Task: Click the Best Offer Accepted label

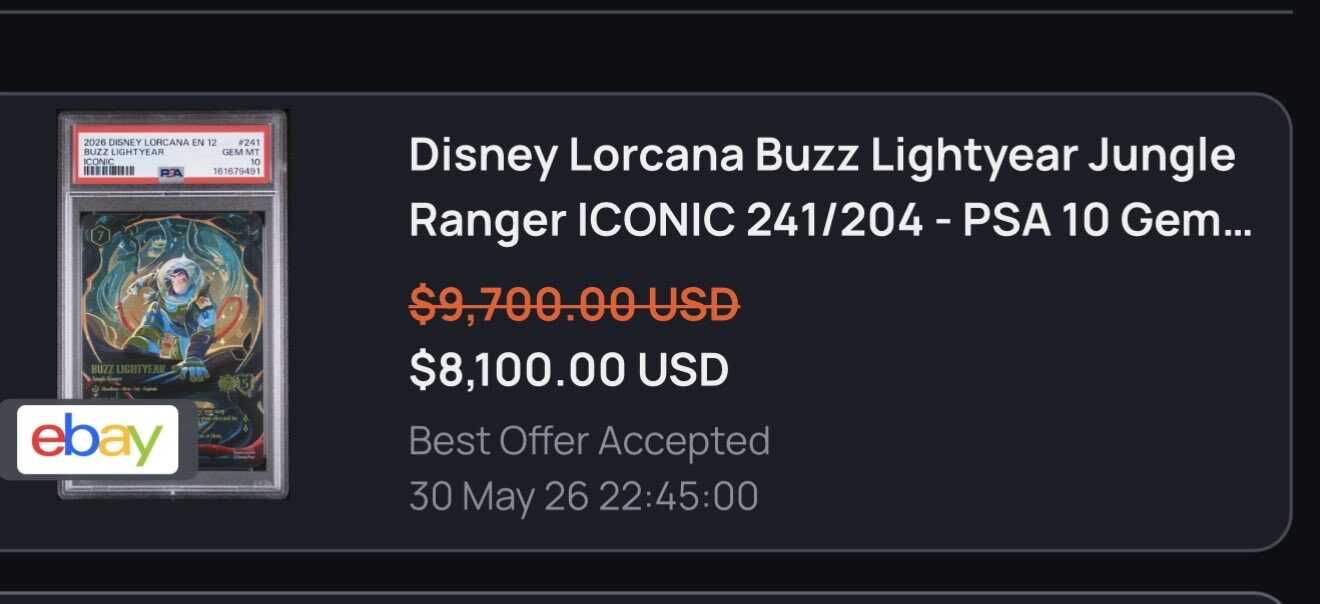Action: [589, 441]
